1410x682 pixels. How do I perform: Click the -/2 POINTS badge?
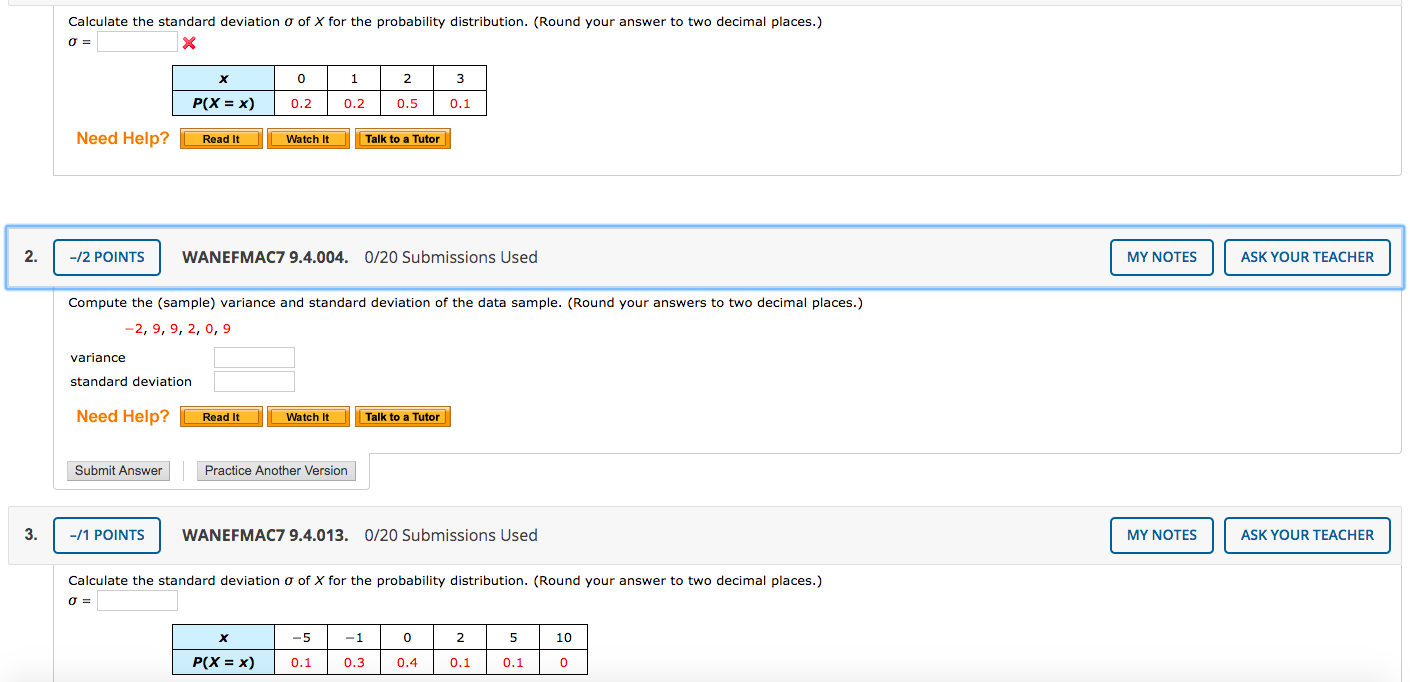107,257
